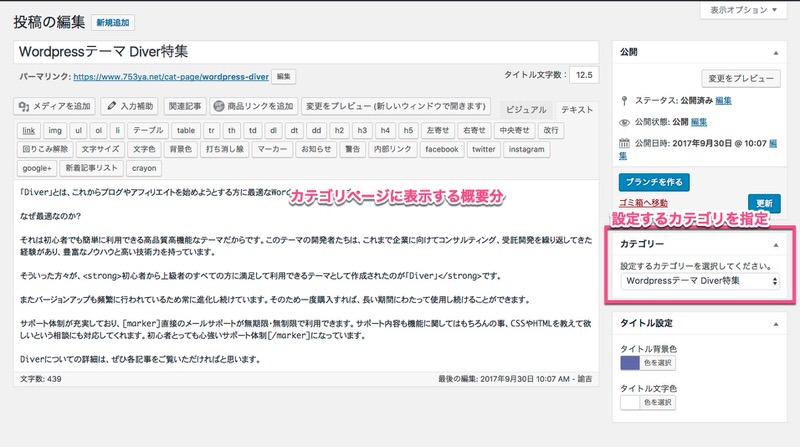Click the media add icon button
This screenshot has width=800, height=447.
tap(55, 106)
